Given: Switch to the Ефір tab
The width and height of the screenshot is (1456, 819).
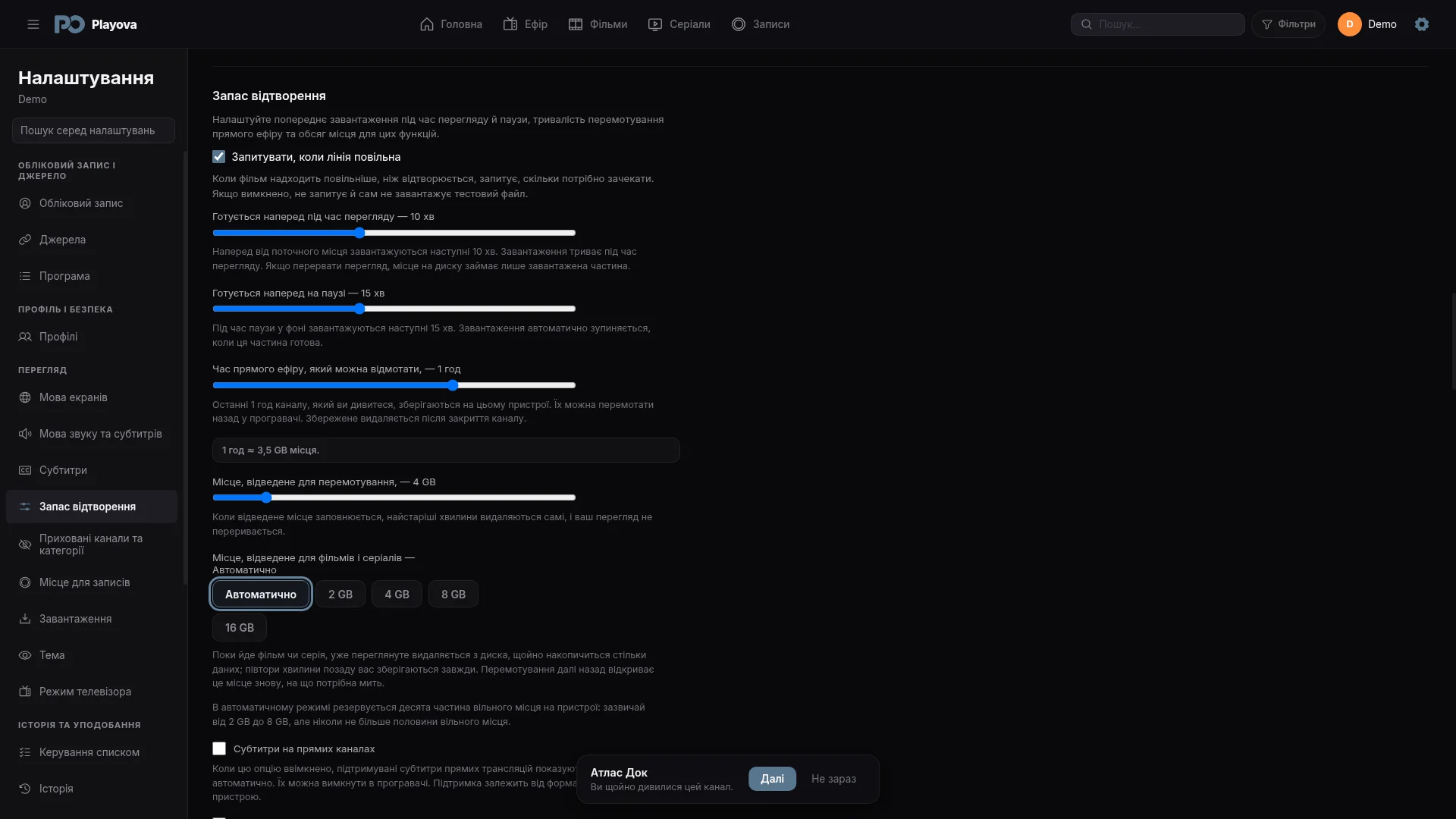Looking at the screenshot, I should coord(526,24).
